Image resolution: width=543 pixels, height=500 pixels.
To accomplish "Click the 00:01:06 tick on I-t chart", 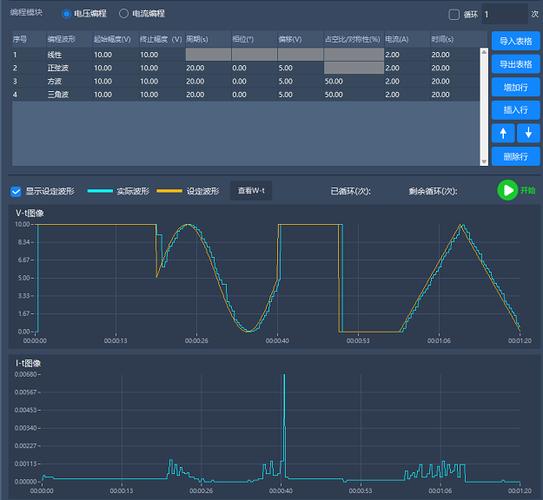I will [440, 491].
